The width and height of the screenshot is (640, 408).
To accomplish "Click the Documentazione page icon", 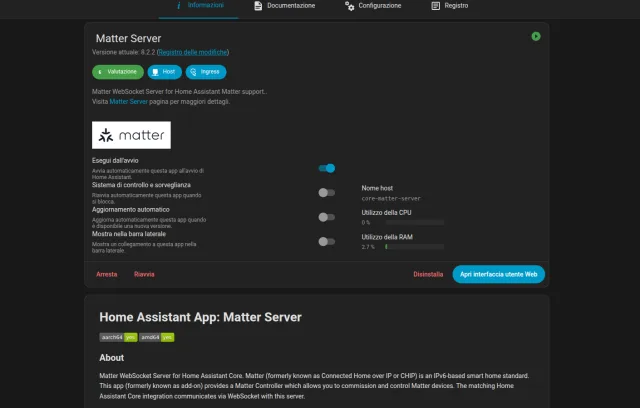I will point(258,6).
